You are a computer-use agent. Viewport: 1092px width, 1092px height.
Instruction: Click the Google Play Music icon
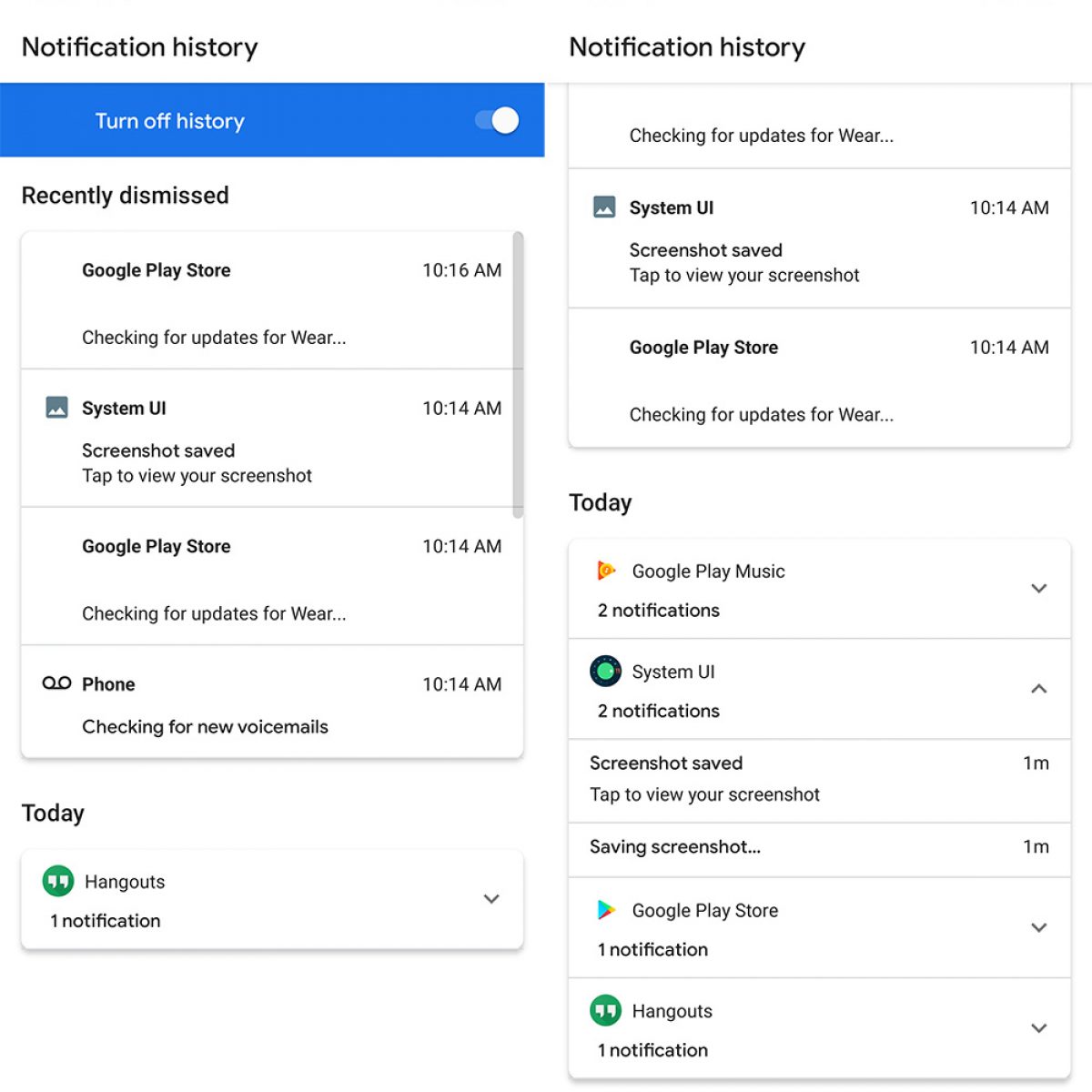point(606,571)
